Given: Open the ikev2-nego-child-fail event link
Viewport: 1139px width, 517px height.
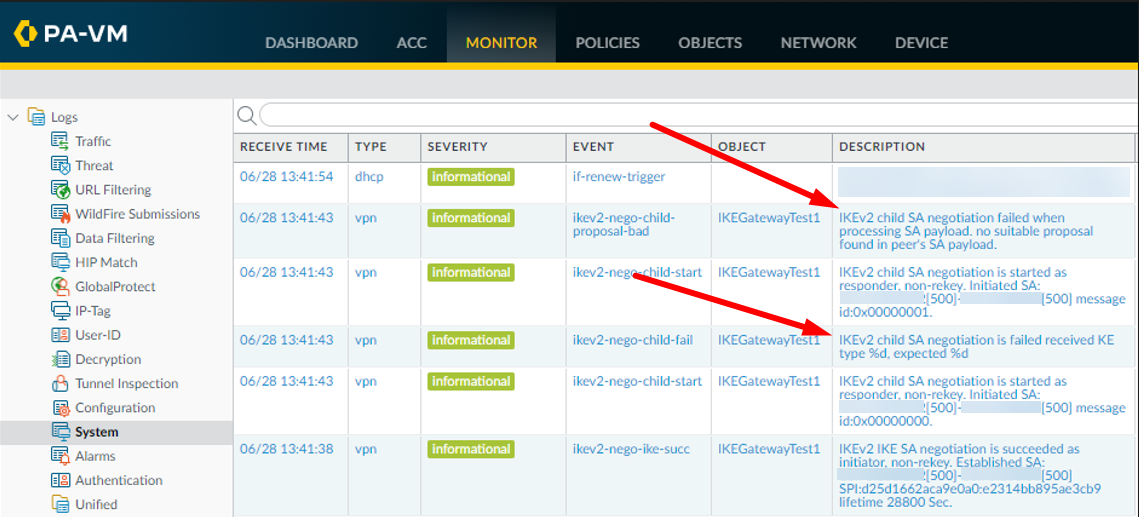Looking at the screenshot, I should tap(632, 340).
